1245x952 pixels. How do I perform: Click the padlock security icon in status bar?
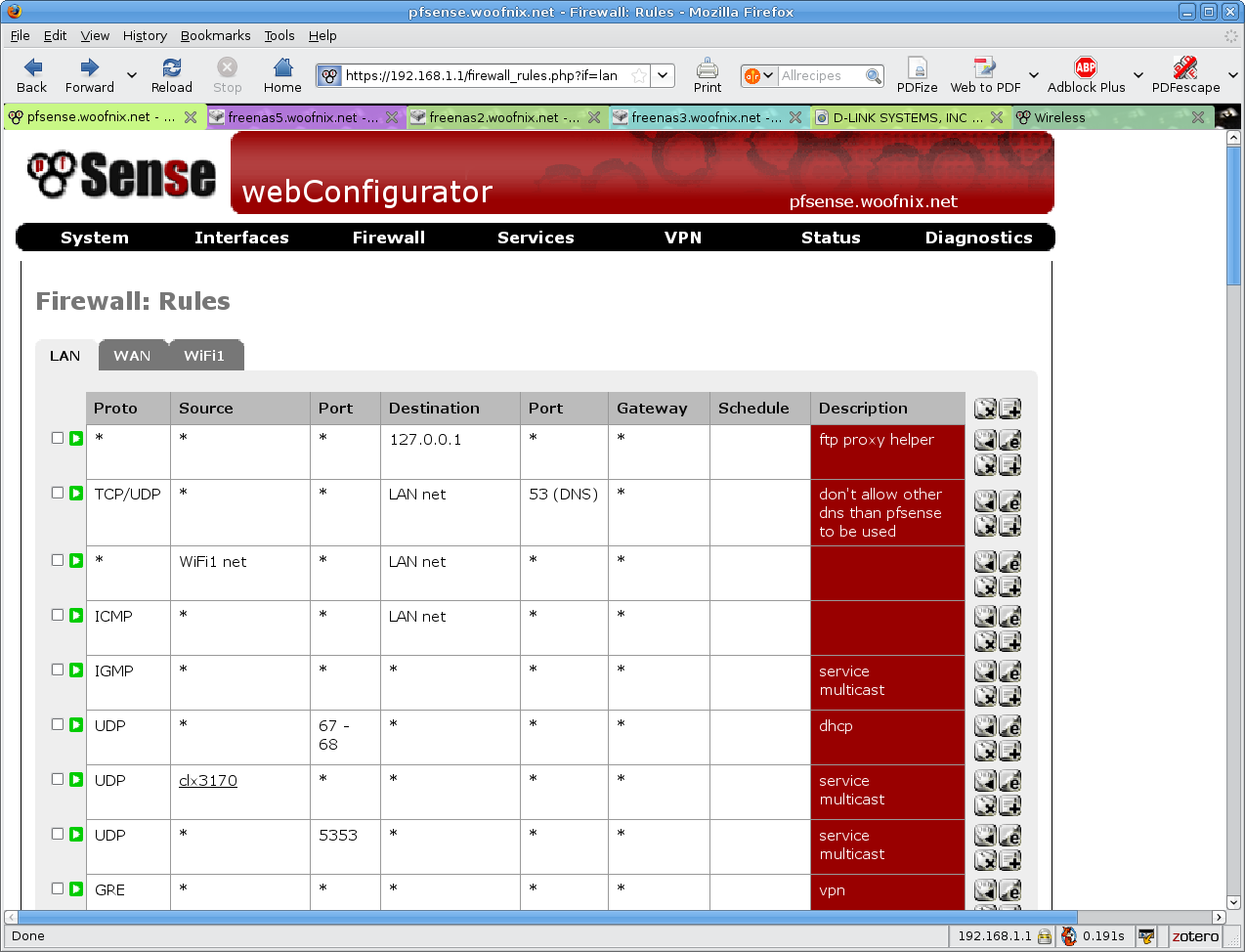tap(1045, 936)
